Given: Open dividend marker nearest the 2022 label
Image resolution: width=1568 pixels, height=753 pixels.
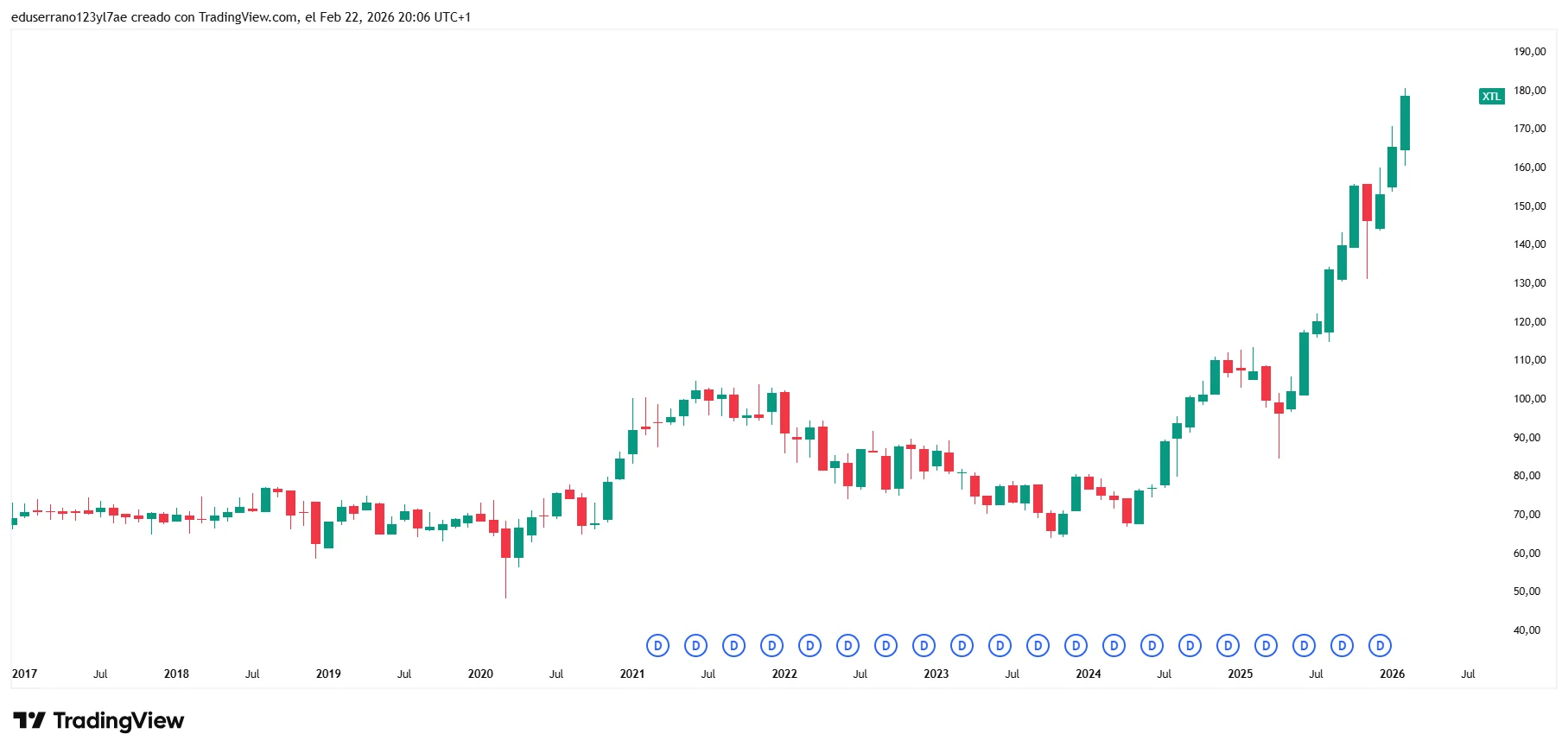Looking at the screenshot, I should tap(771, 645).
